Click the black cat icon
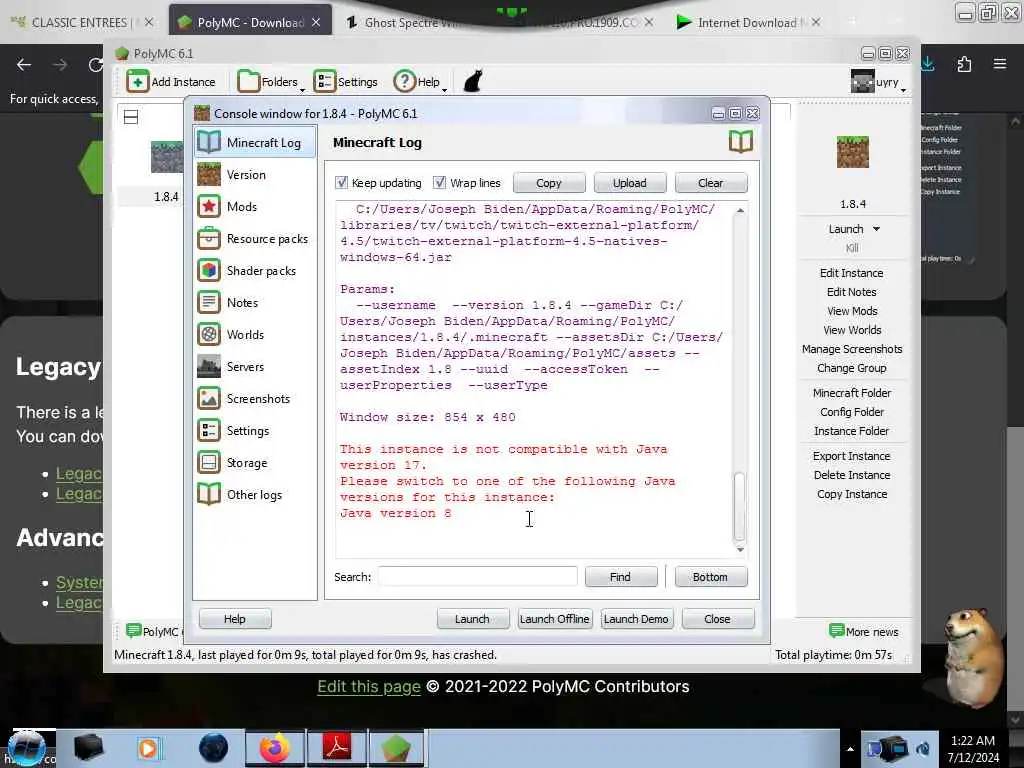Image resolution: width=1024 pixels, height=768 pixels. 472,82
